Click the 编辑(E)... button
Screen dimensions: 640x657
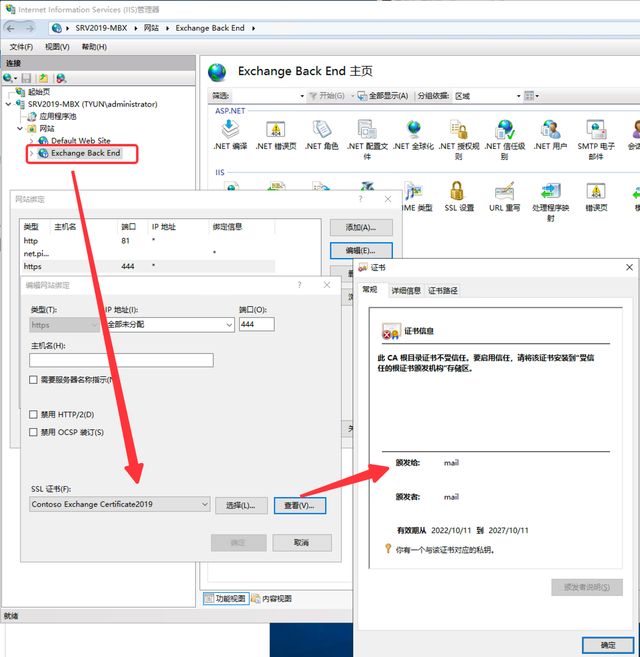coord(361,251)
